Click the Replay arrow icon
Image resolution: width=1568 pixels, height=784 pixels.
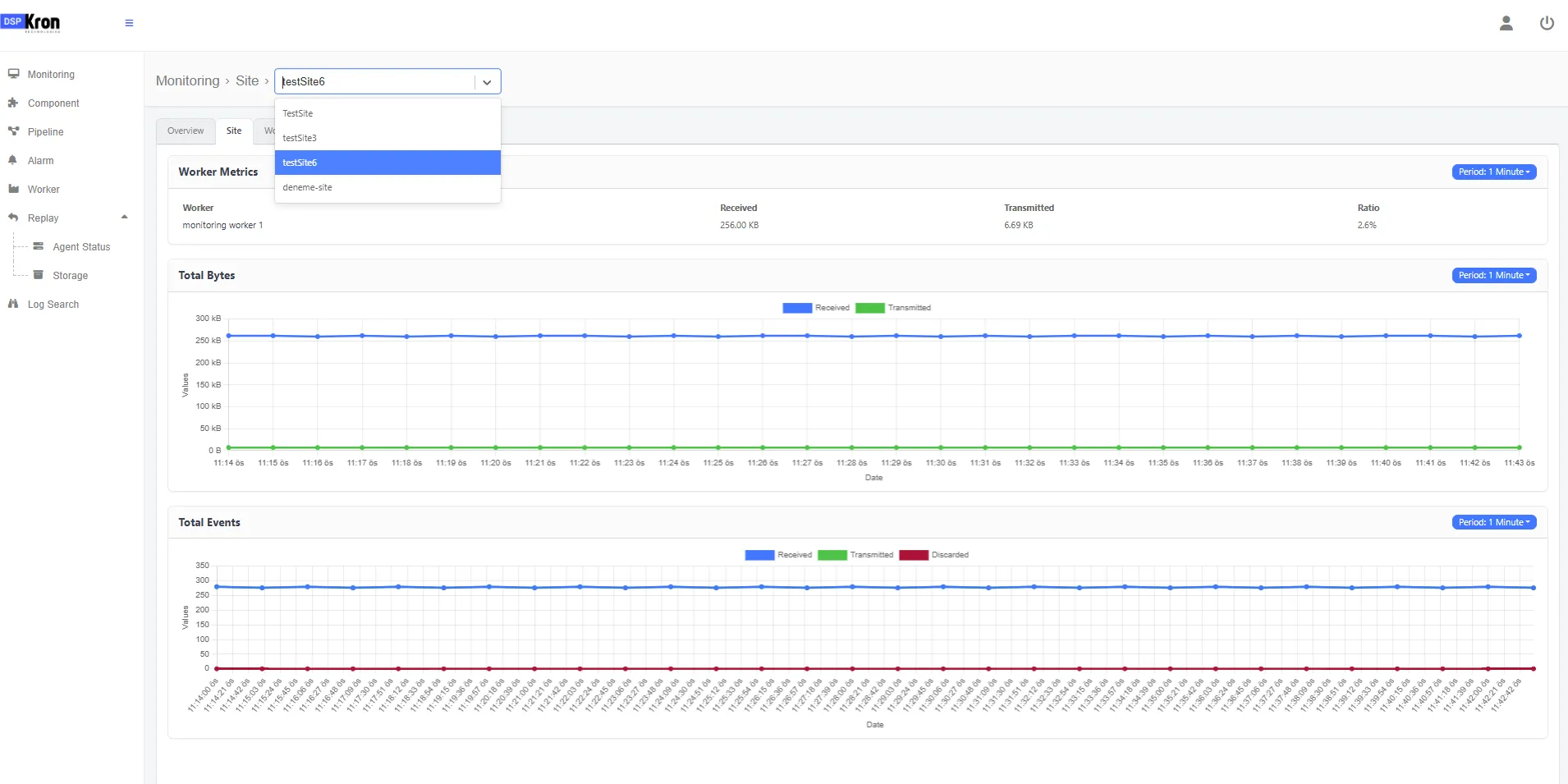point(13,218)
